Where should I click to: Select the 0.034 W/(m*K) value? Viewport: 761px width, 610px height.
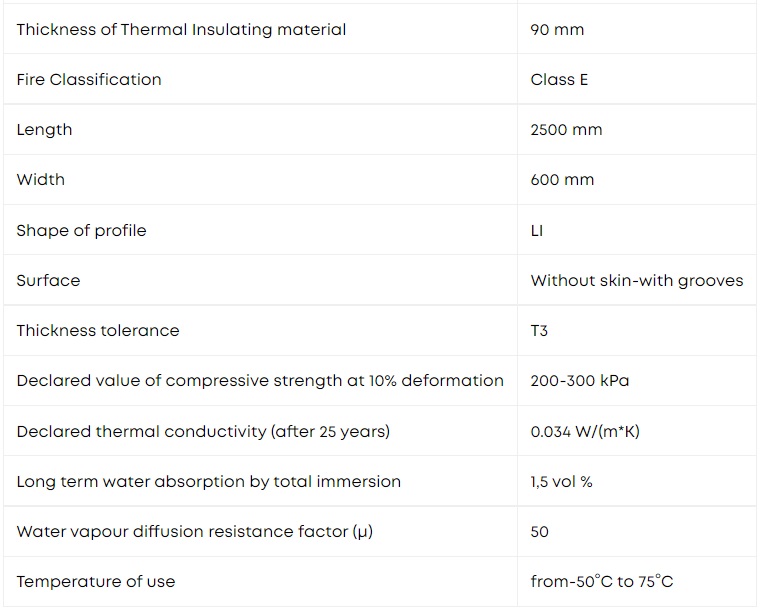point(585,431)
